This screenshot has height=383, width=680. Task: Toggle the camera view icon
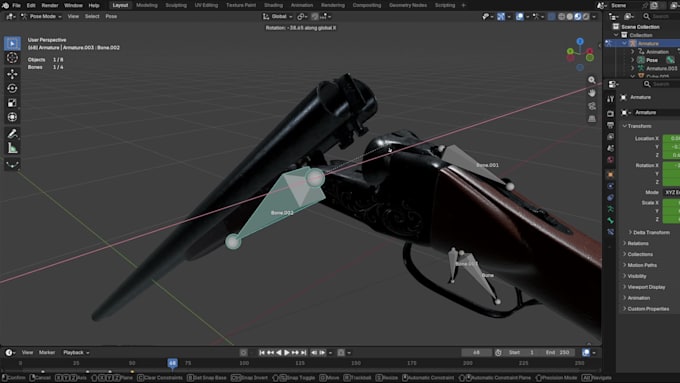coord(592,106)
